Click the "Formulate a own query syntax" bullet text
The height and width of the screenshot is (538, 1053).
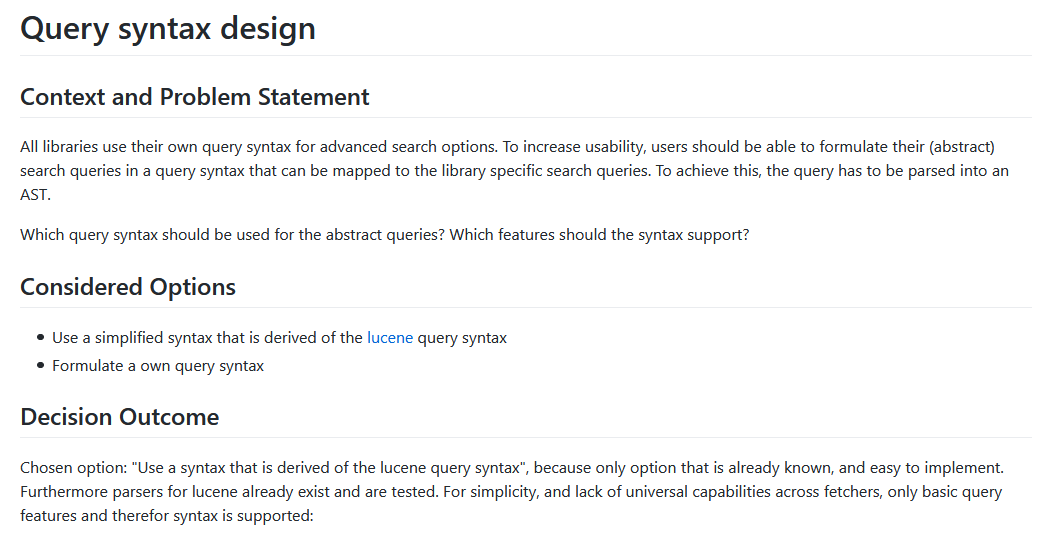point(158,366)
